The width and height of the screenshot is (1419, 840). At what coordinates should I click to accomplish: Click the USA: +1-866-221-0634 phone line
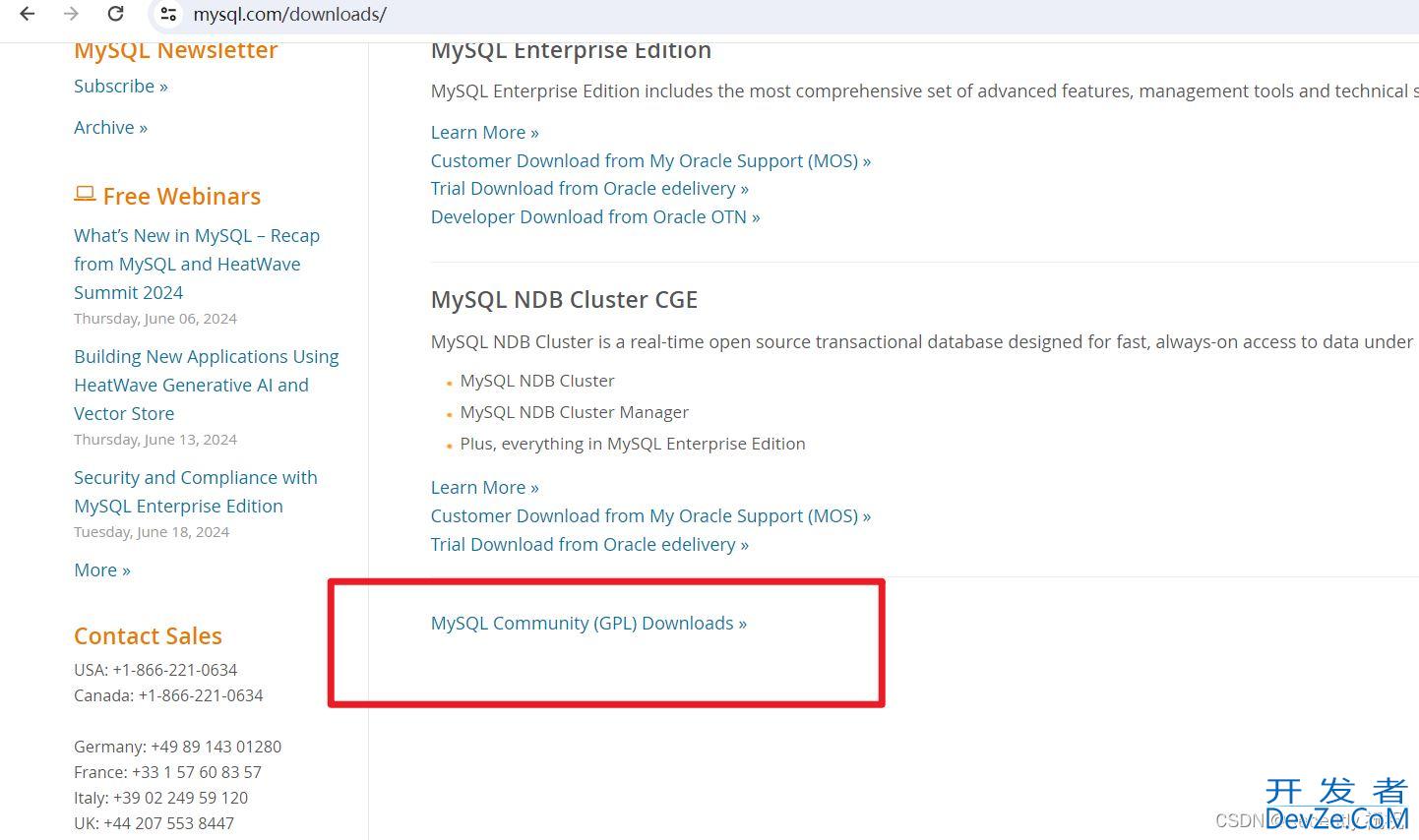coord(155,670)
